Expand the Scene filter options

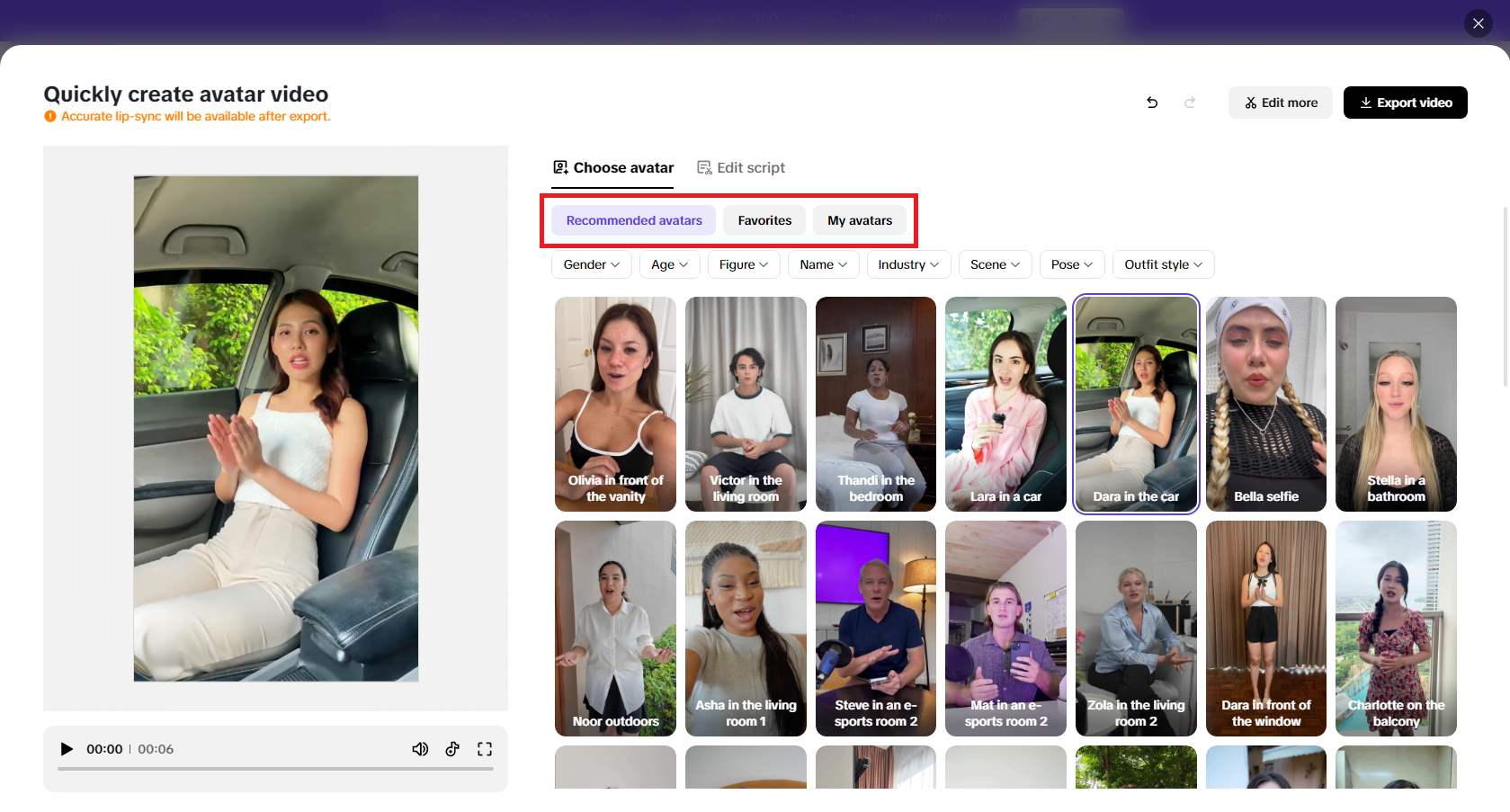(994, 264)
